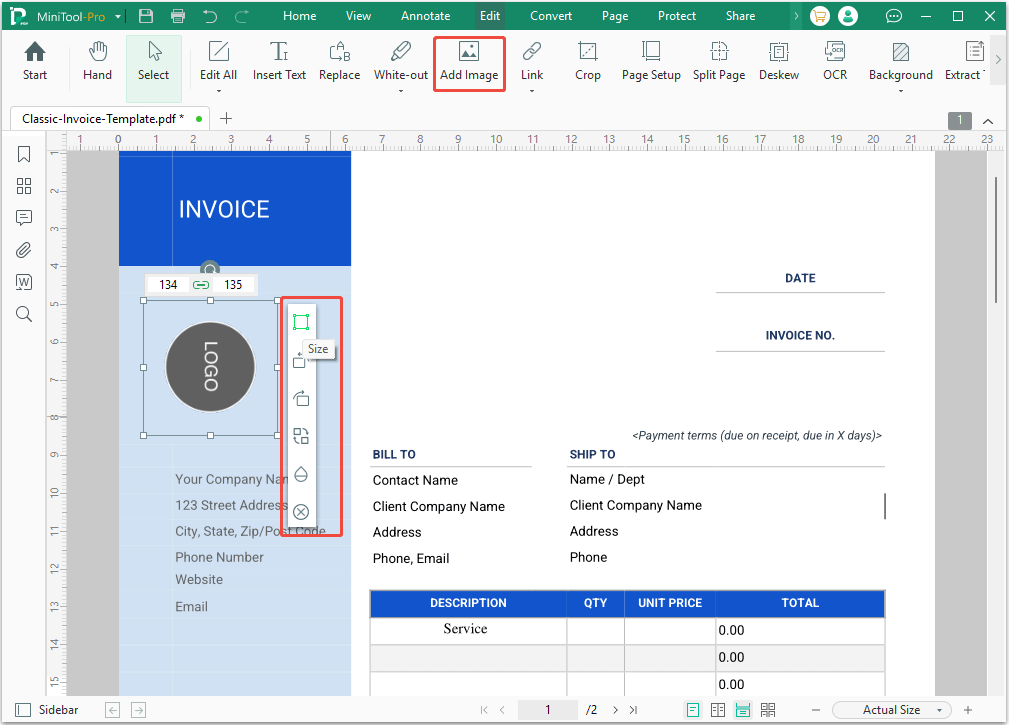Open the Crop tool
This screenshot has width=1009, height=725.
pyautogui.click(x=587, y=63)
